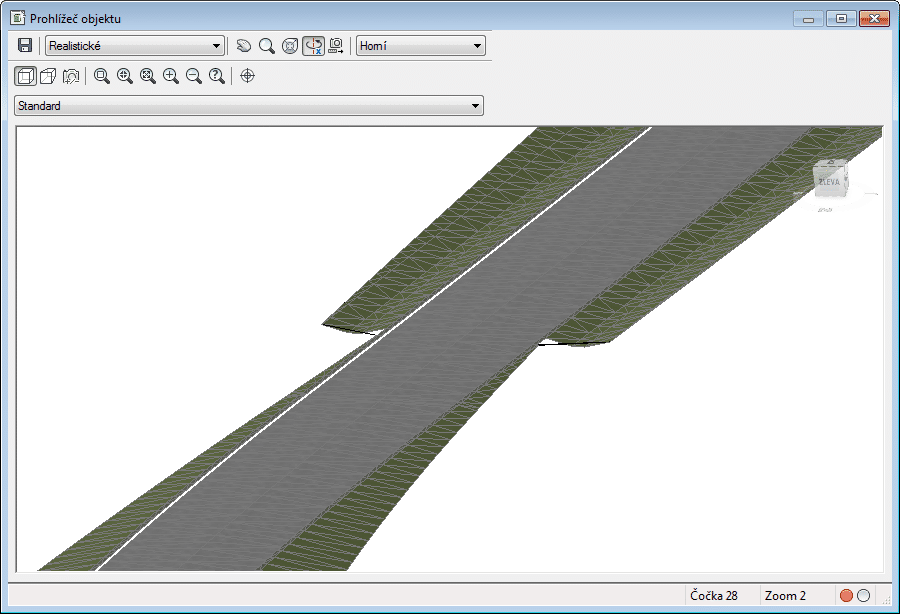
Task: Click the red circle status indicator
Action: click(846, 596)
